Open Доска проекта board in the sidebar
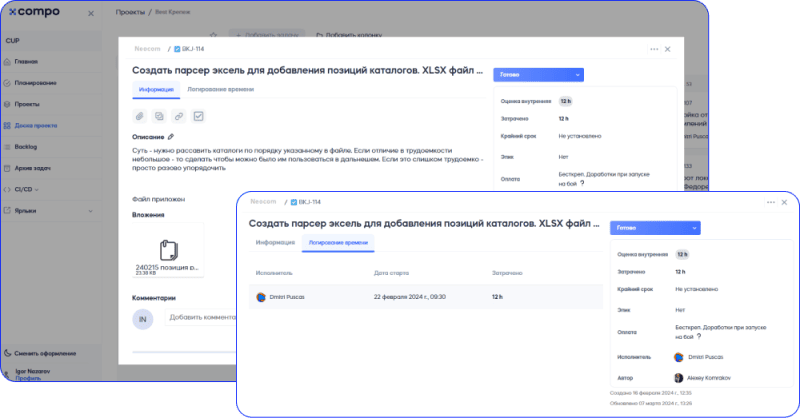The height and width of the screenshot is (418, 800). tap(36, 126)
